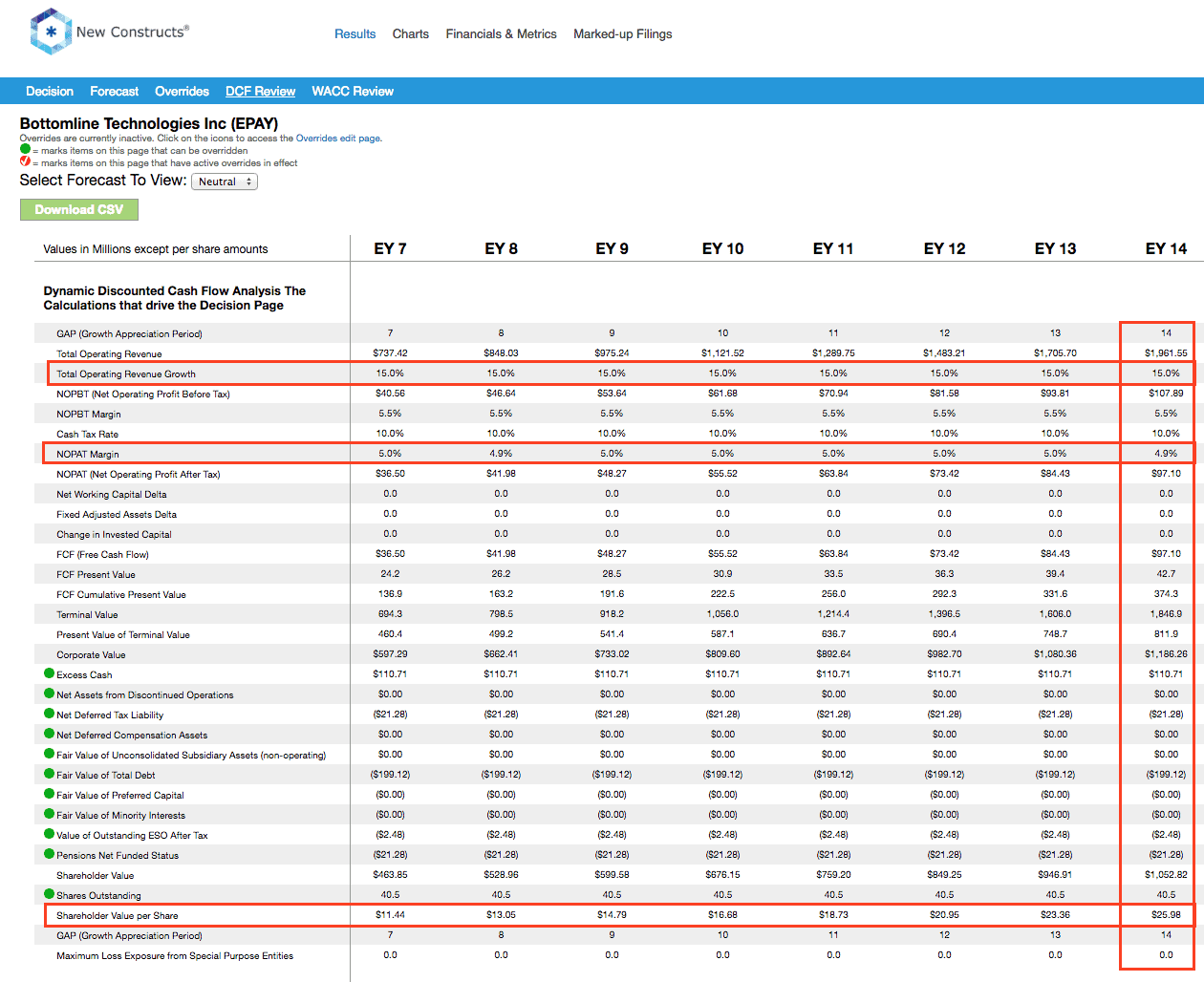Viewport: 1204px width, 982px height.
Task: Open the Select Forecast To View dropdown
Action: (x=225, y=181)
